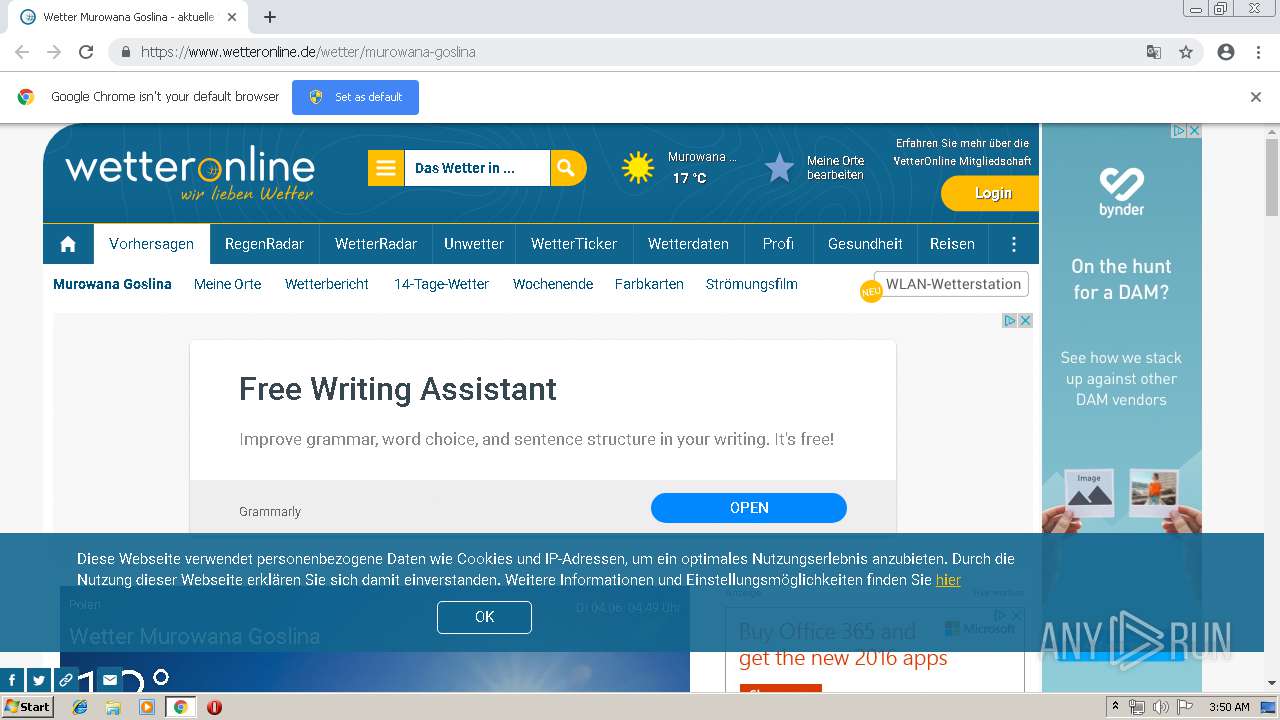Screen dimensions: 1280x720
Task: Click the Meine Orte bearbeiten link
Action: 835,168
